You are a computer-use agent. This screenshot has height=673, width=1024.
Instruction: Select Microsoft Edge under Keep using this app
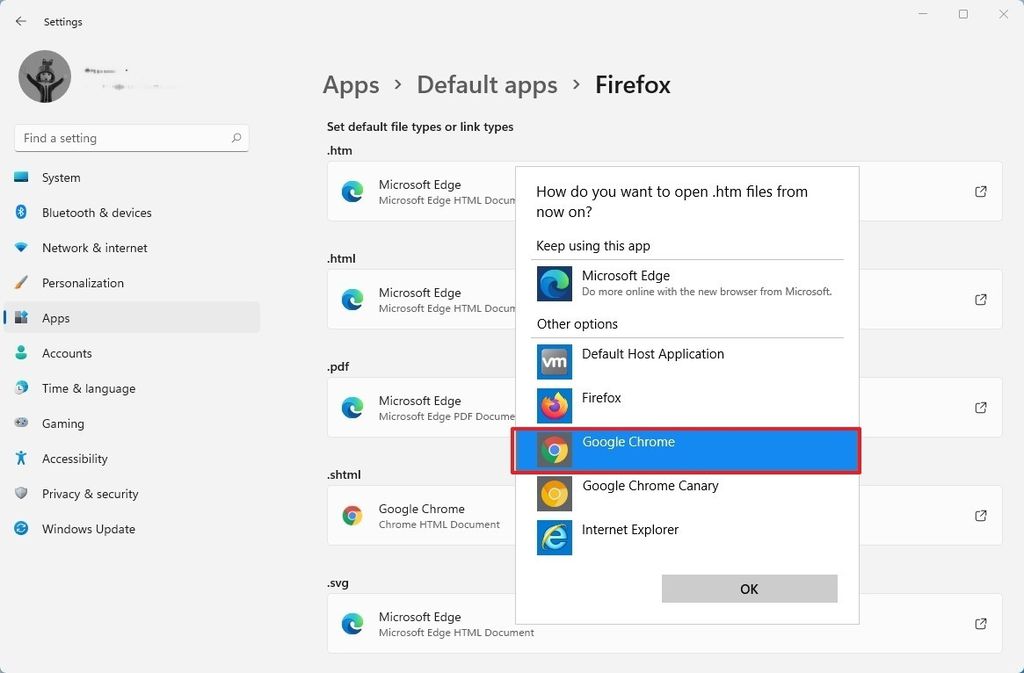click(x=625, y=283)
